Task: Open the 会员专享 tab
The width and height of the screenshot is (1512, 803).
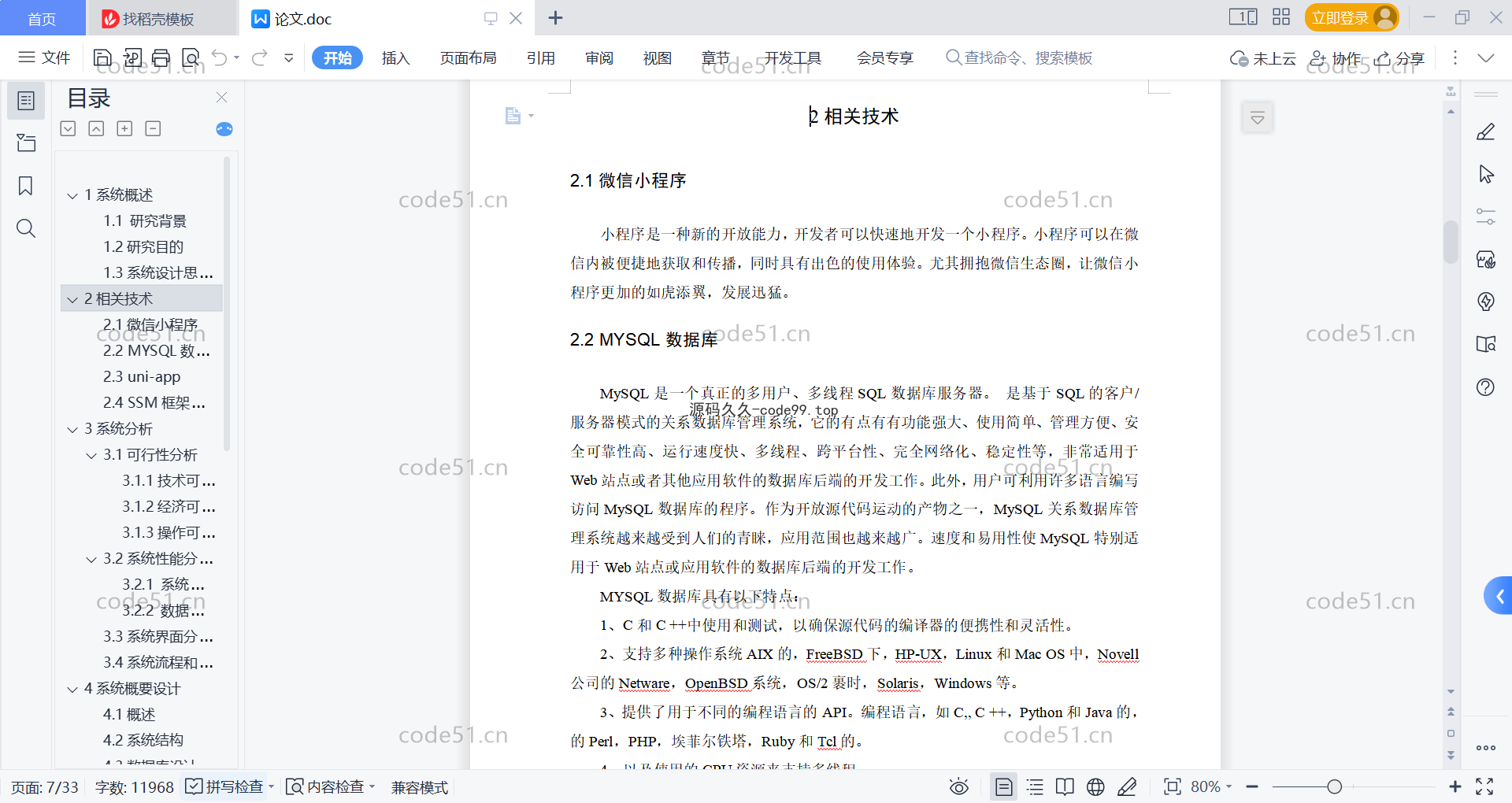Action: click(885, 57)
